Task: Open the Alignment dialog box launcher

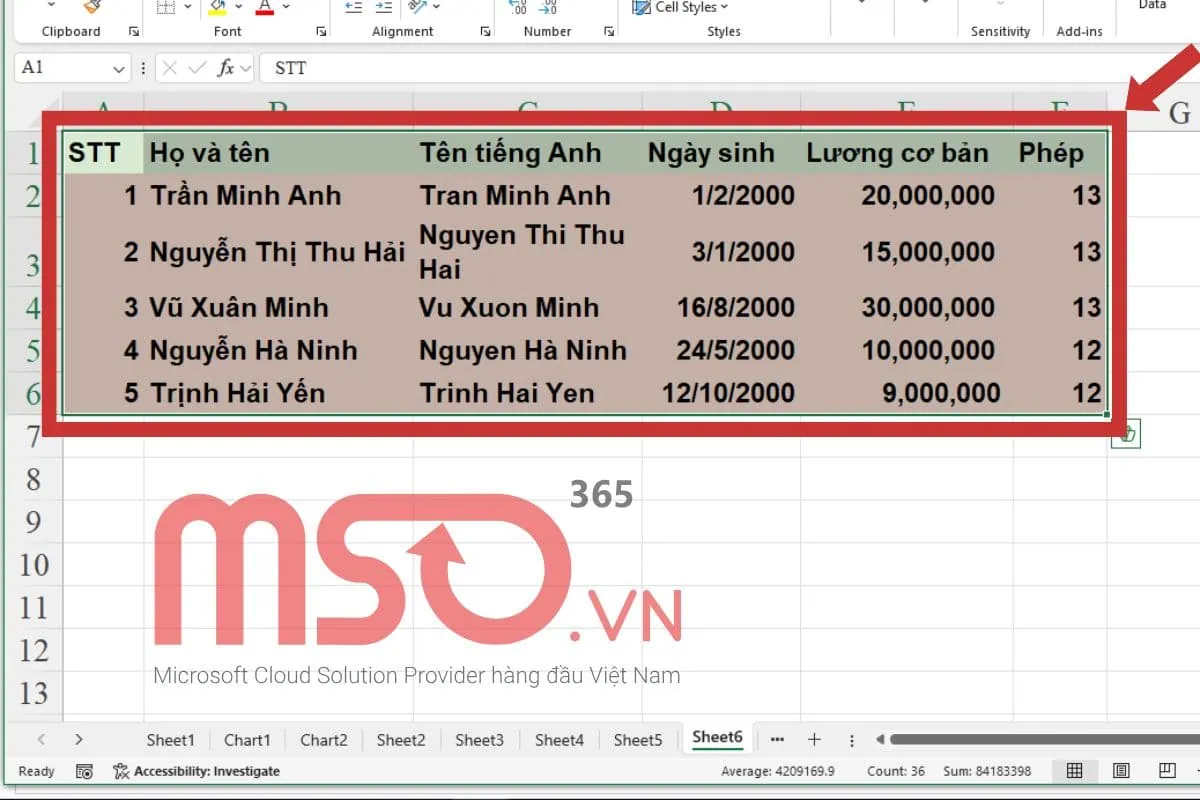Action: point(486,31)
